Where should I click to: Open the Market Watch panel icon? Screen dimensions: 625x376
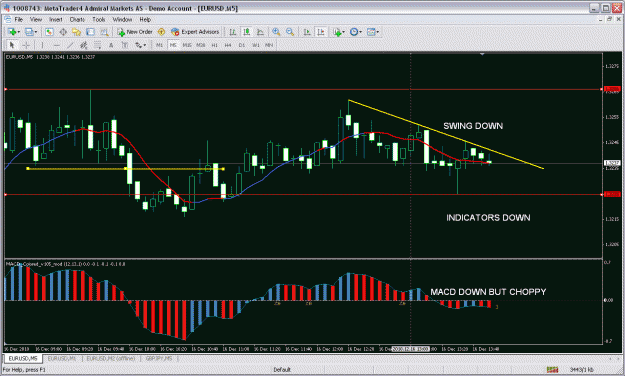pyautogui.click(x=49, y=32)
